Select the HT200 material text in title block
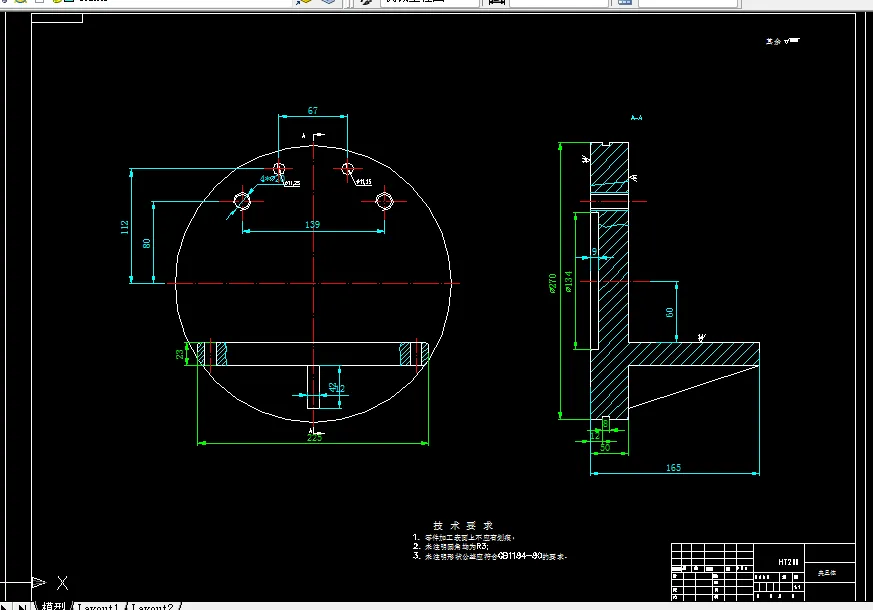 point(788,562)
